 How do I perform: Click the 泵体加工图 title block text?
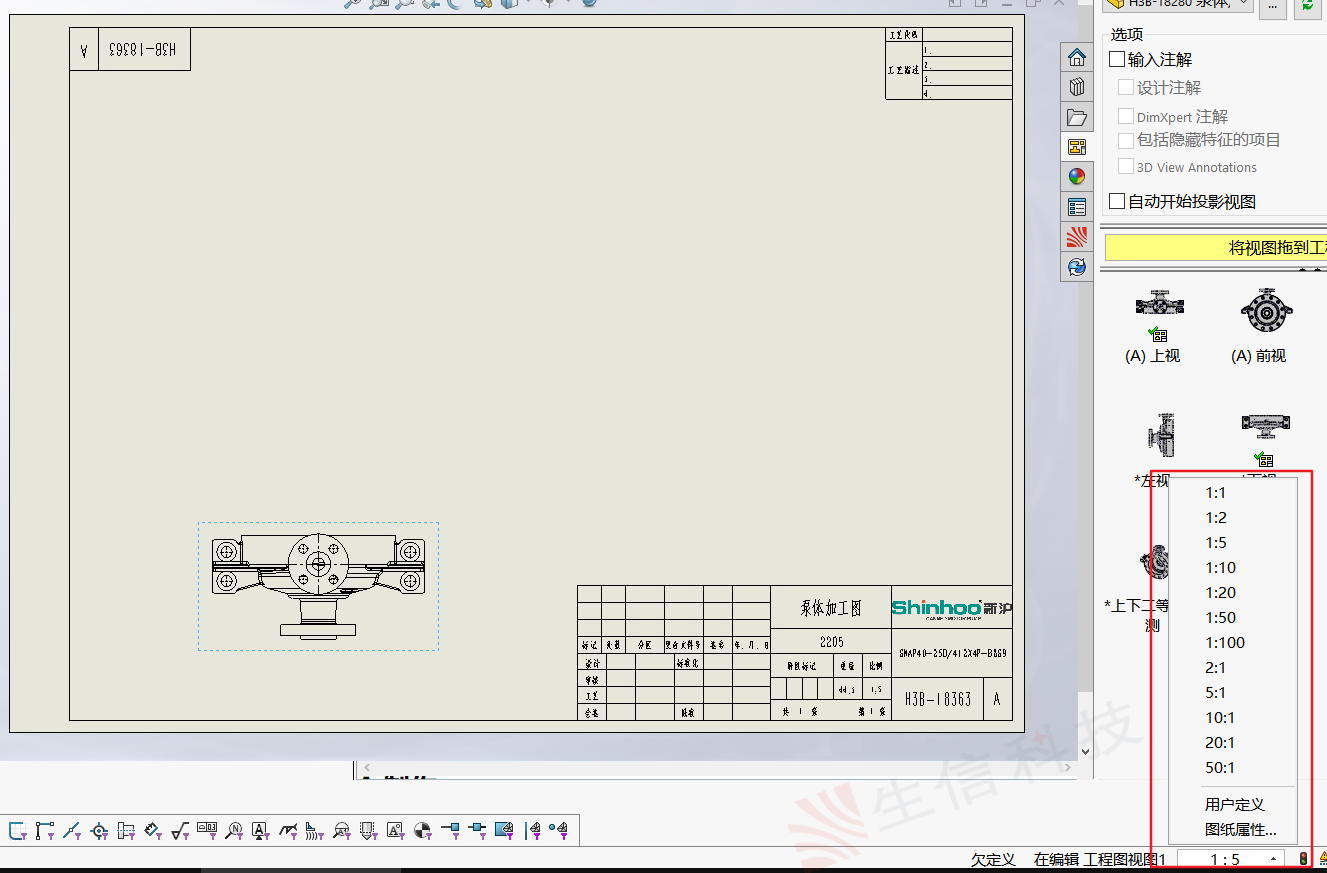[x=831, y=608]
